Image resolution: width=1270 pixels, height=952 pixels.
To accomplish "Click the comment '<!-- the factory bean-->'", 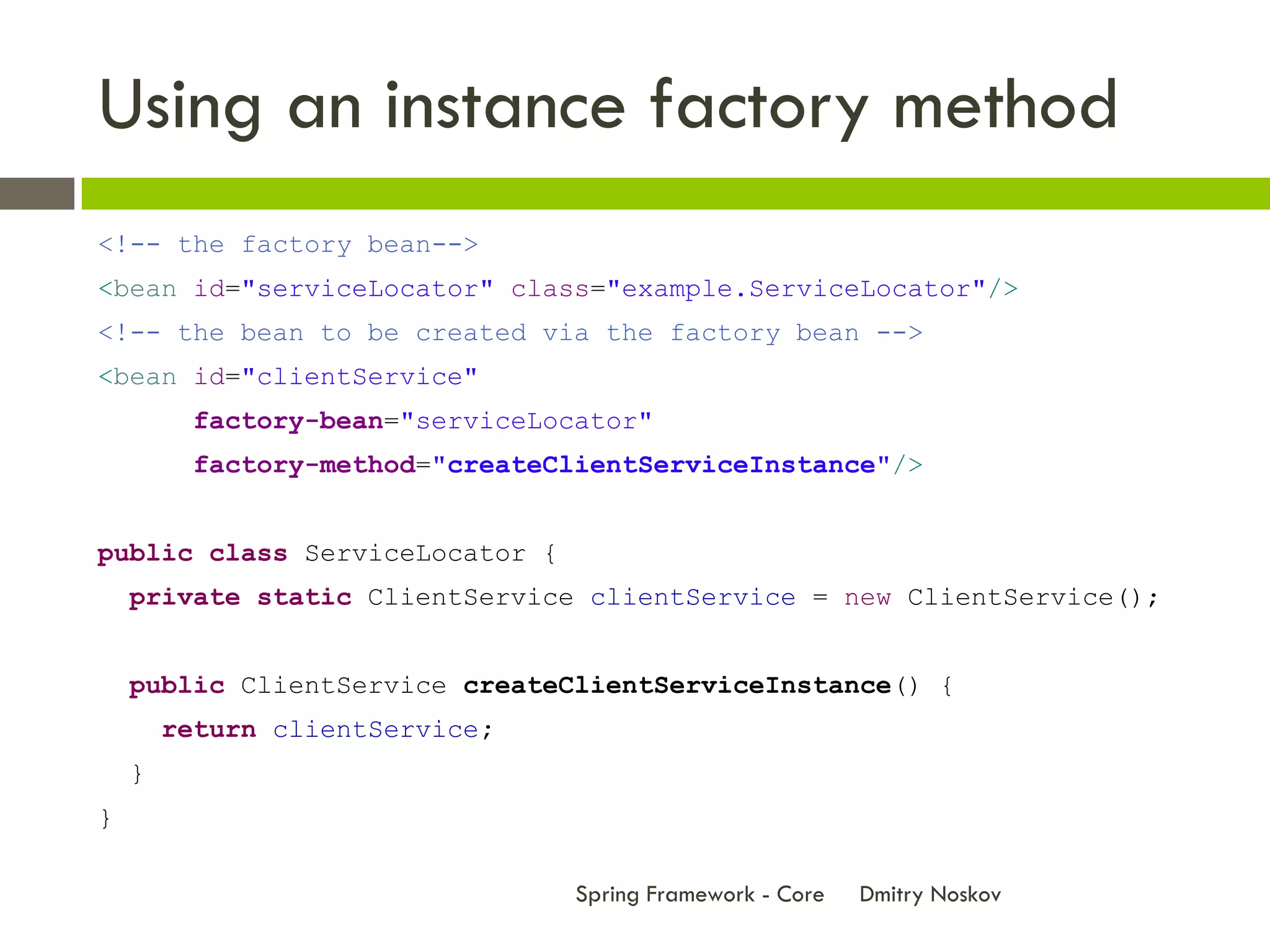I will [288, 245].
